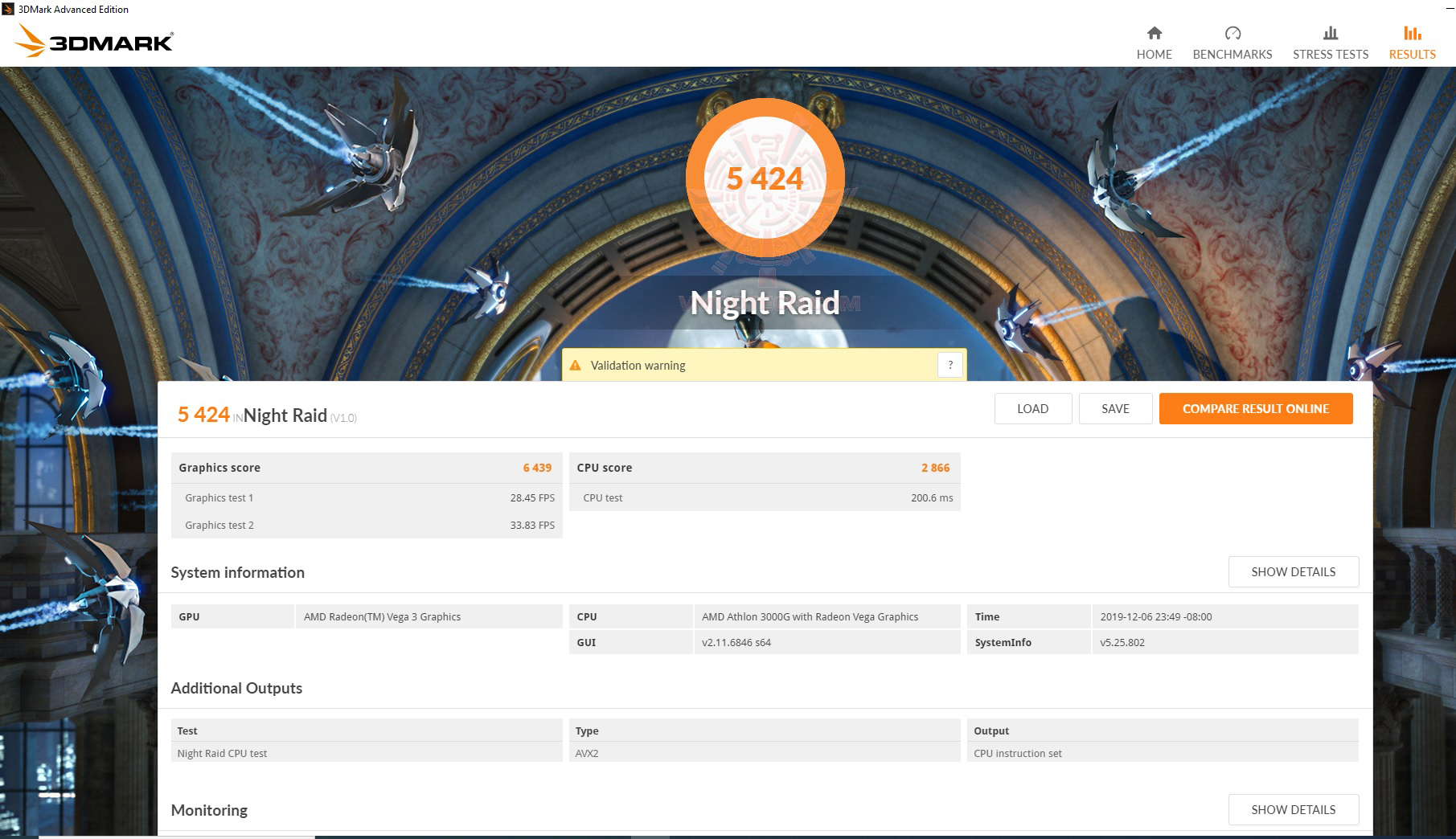Click the 3DMark Advanced Edition window title

(73, 10)
